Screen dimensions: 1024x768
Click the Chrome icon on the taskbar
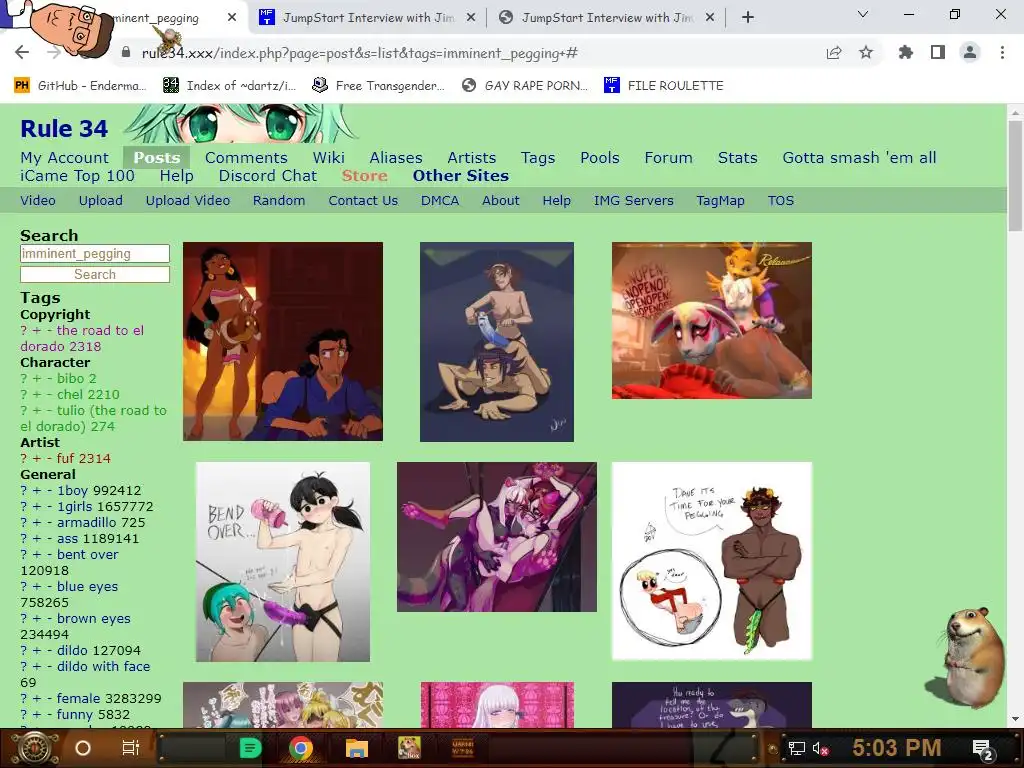pyautogui.click(x=300, y=748)
